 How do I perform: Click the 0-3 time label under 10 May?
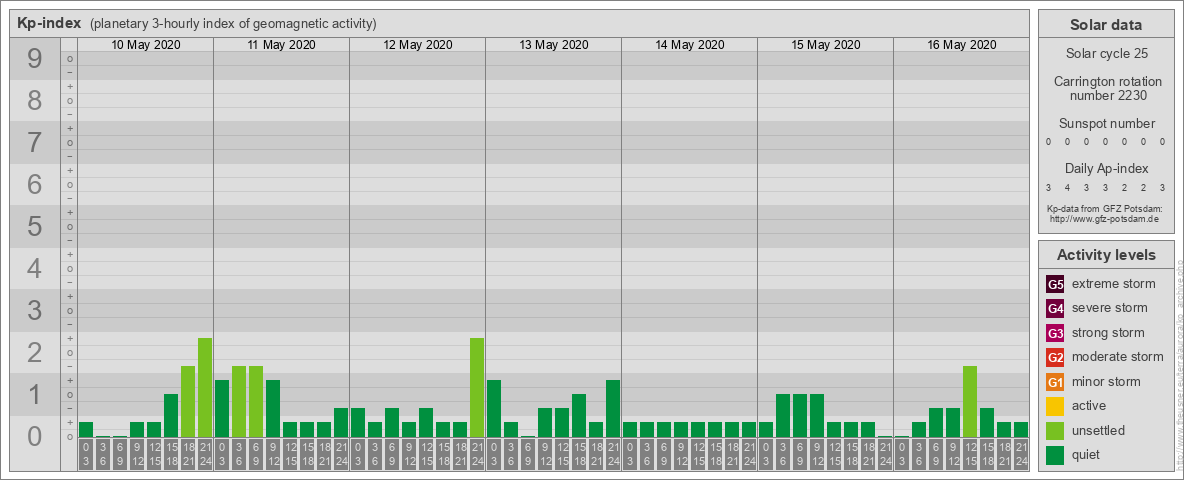click(x=86, y=455)
